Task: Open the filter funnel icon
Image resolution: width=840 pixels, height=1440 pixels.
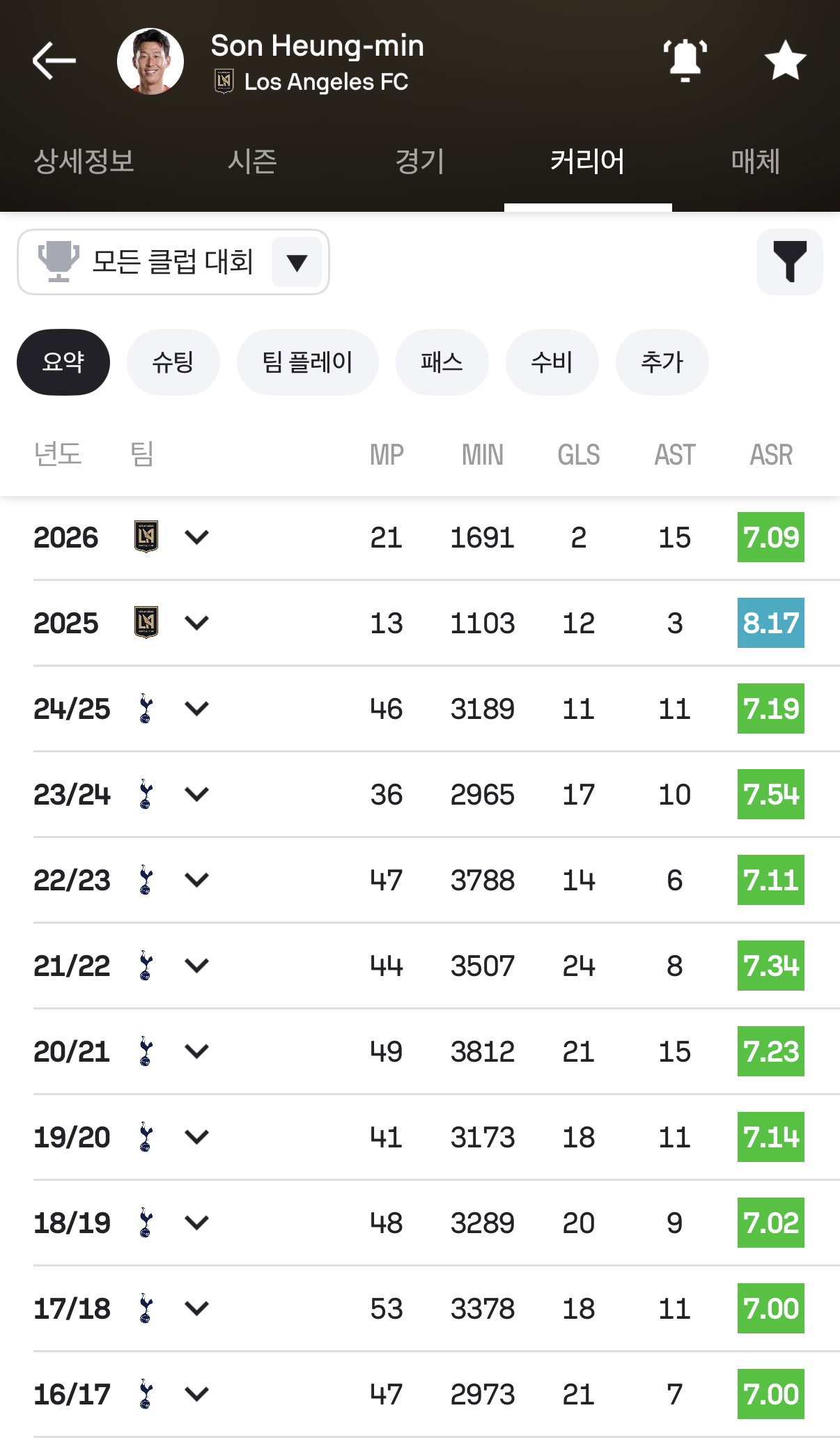Action: [x=789, y=262]
